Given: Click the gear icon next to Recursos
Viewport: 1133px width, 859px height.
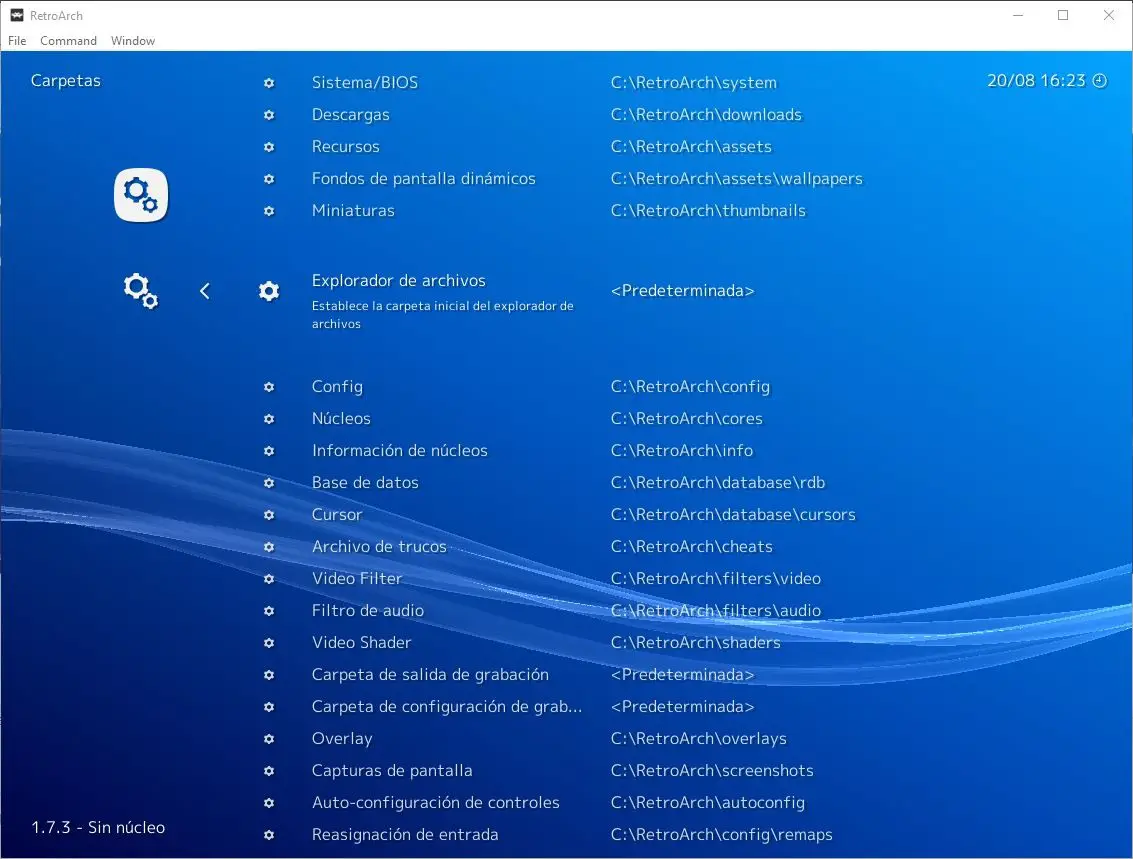Looking at the screenshot, I should (269, 147).
